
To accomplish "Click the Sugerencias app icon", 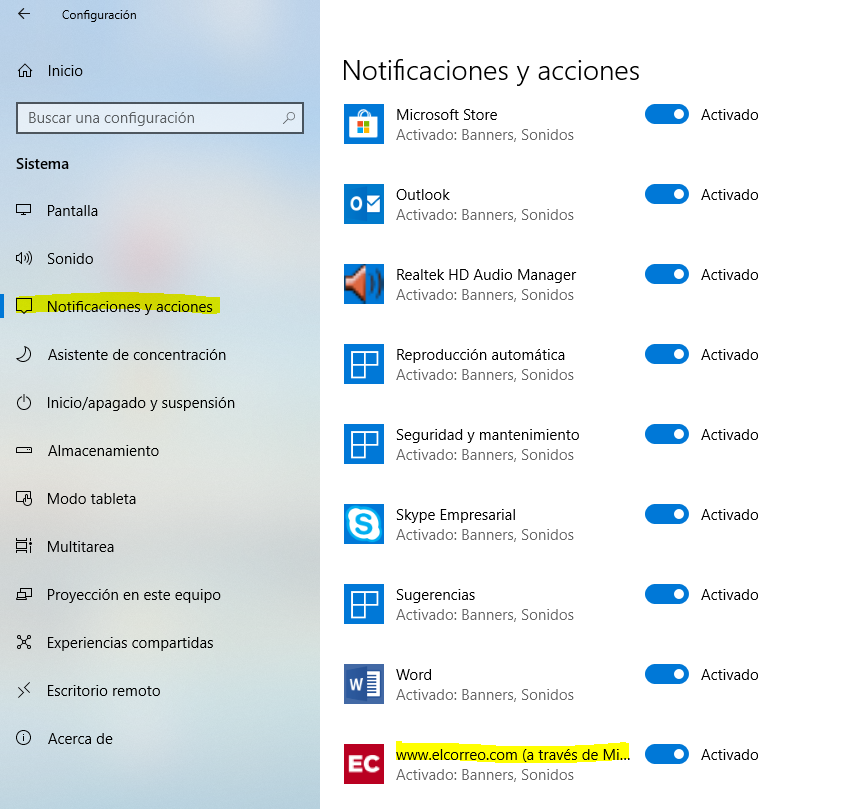I will [364, 604].
